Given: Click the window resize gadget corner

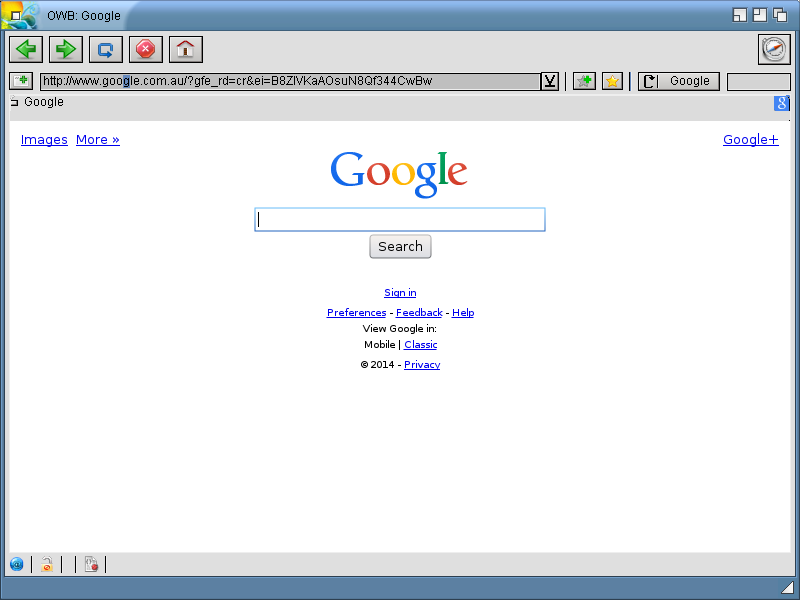Looking at the screenshot, I should (x=788, y=589).
